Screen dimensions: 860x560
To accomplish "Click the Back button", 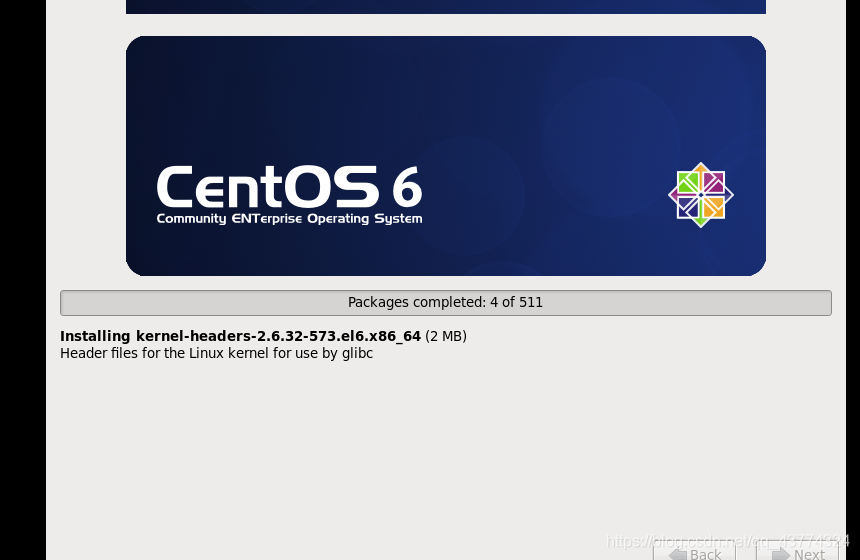I will tap(694, 552).
